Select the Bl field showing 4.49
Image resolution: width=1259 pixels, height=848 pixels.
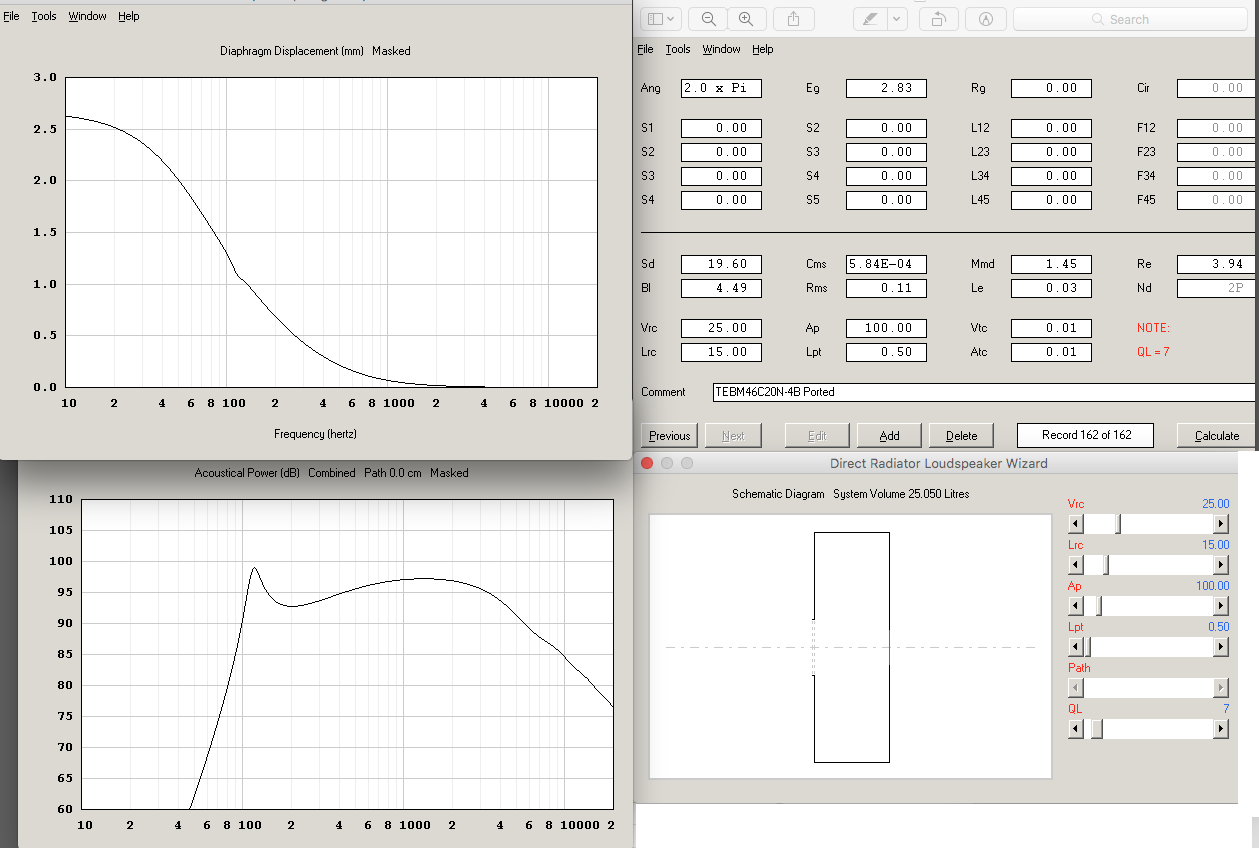click(x=721, y=288)
